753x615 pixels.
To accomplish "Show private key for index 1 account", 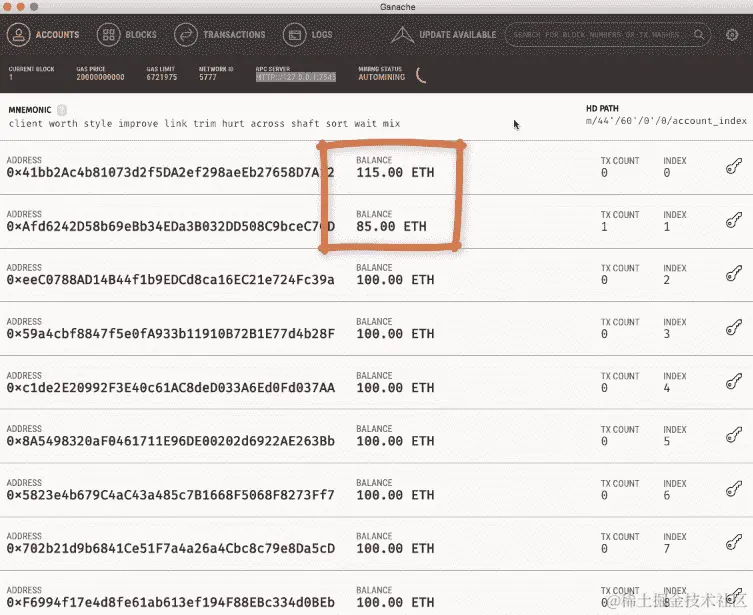I will pos(734,220).
